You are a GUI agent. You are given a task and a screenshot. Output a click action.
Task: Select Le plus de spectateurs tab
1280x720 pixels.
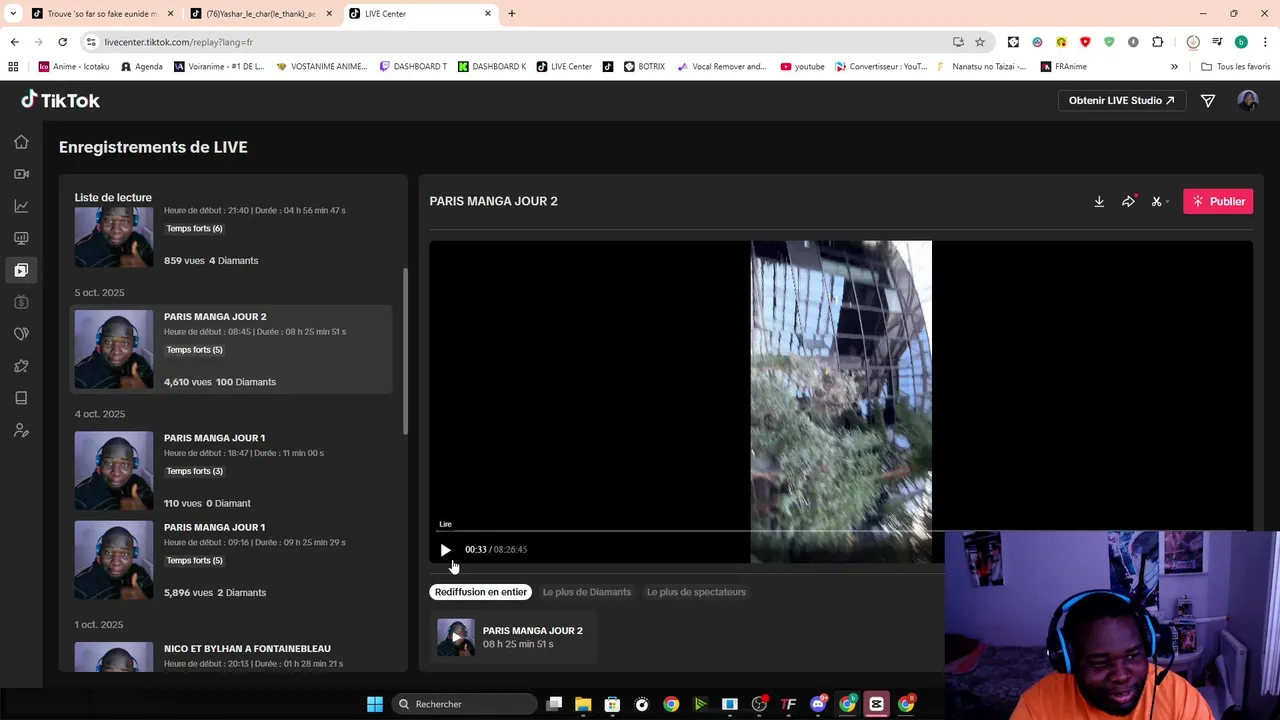(x=696, y=592)
